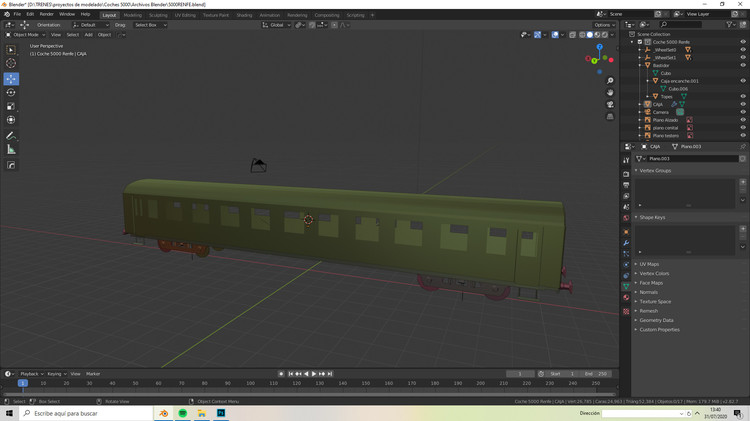750x421 pixels.
Task: Open the Object Data green triangle tab
Action: pos(626,286)
